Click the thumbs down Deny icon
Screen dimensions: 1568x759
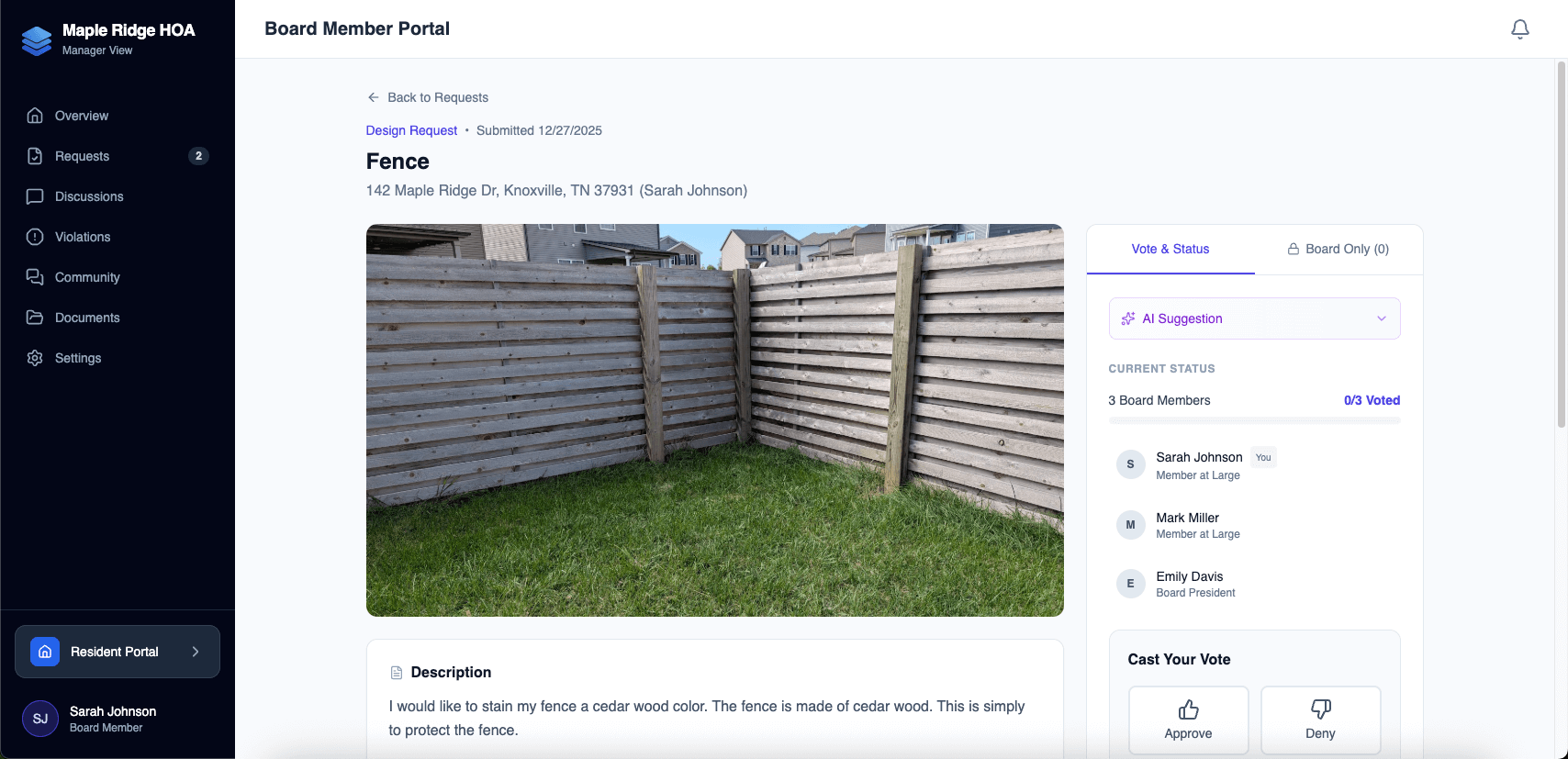click(x=1321, y=709)
